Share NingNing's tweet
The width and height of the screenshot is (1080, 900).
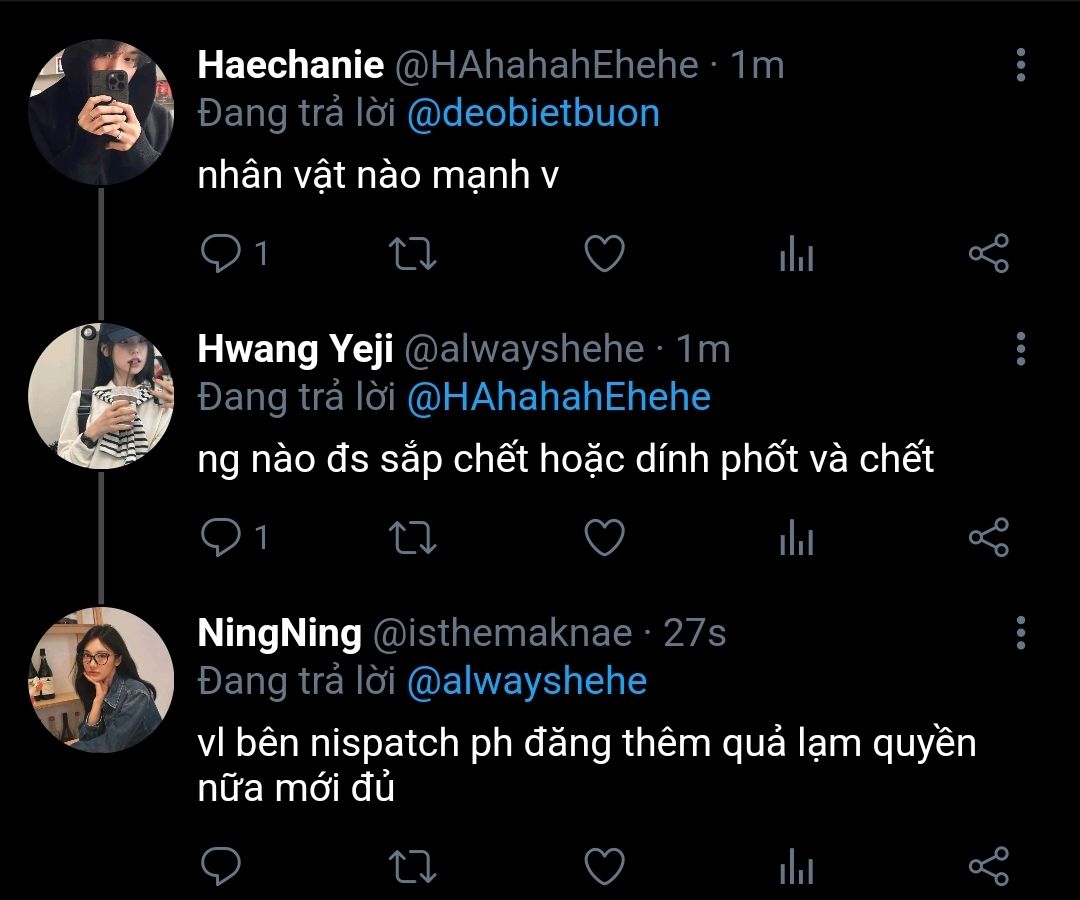[989, 866]
